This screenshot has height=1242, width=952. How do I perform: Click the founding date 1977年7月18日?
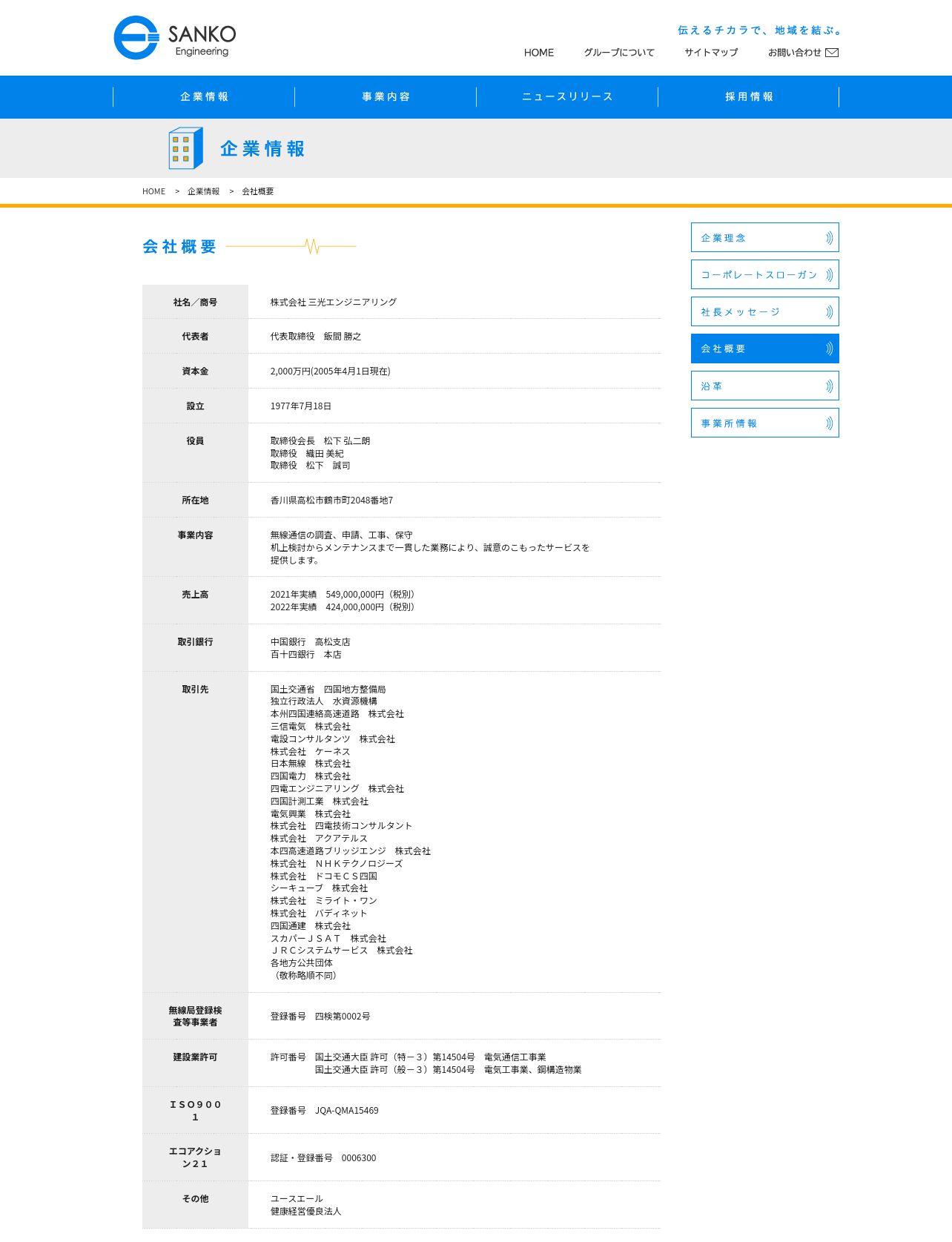(x=301, y=406)
